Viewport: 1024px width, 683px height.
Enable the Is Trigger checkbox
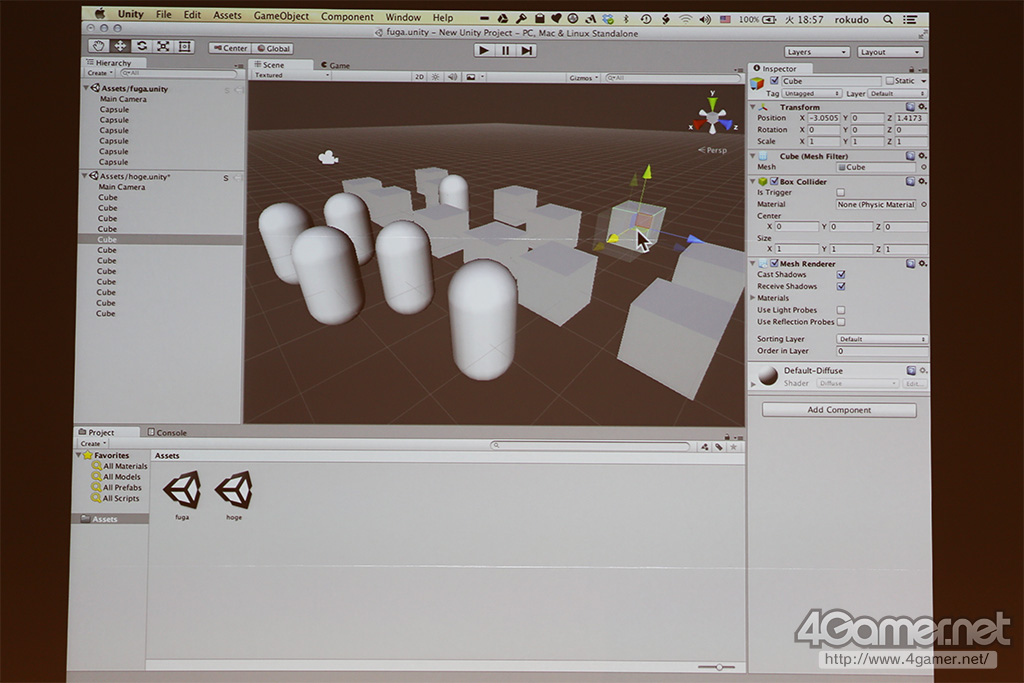coord(840,192)
